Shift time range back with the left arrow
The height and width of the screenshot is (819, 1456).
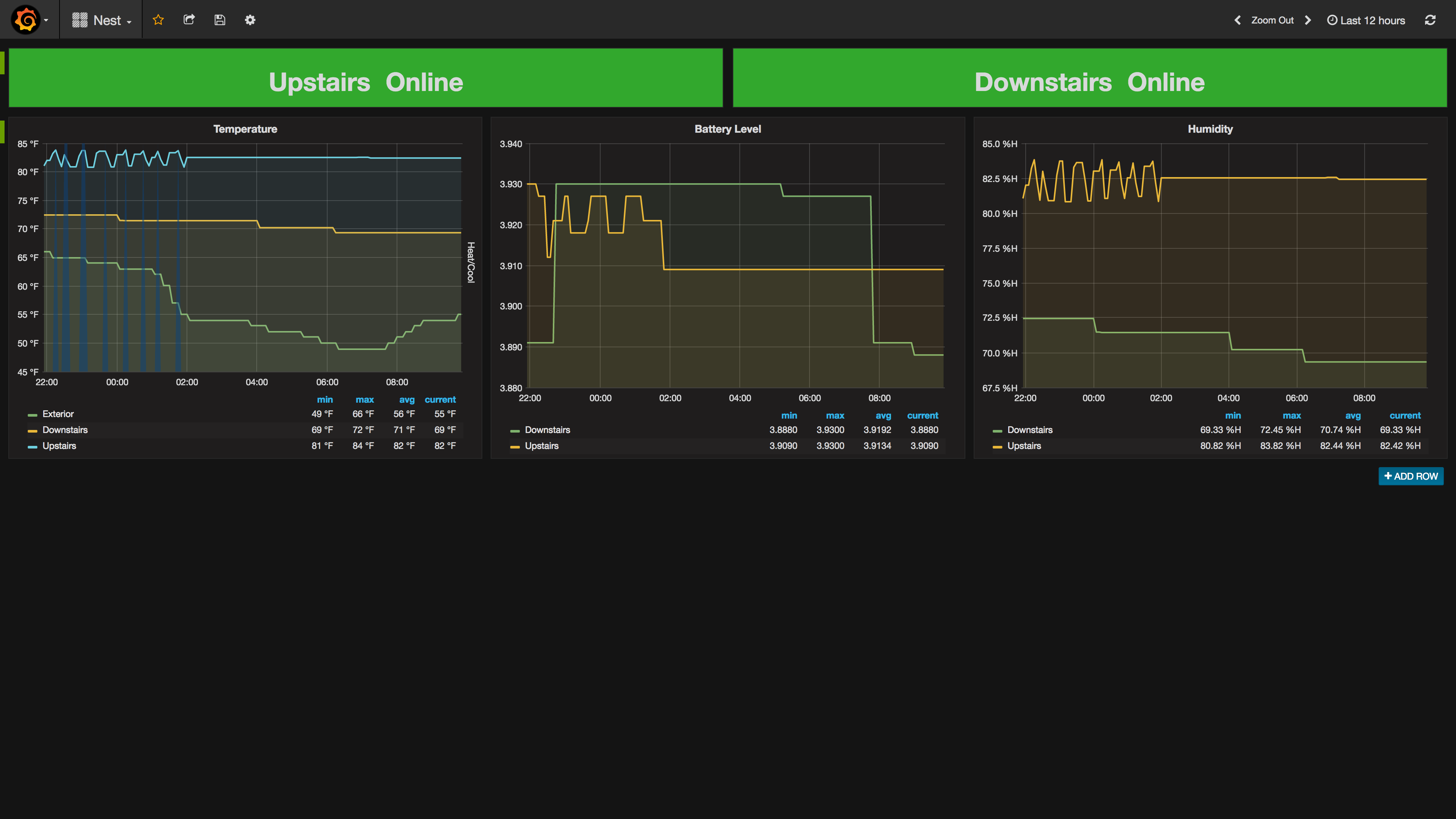(x=1238, y=20)
